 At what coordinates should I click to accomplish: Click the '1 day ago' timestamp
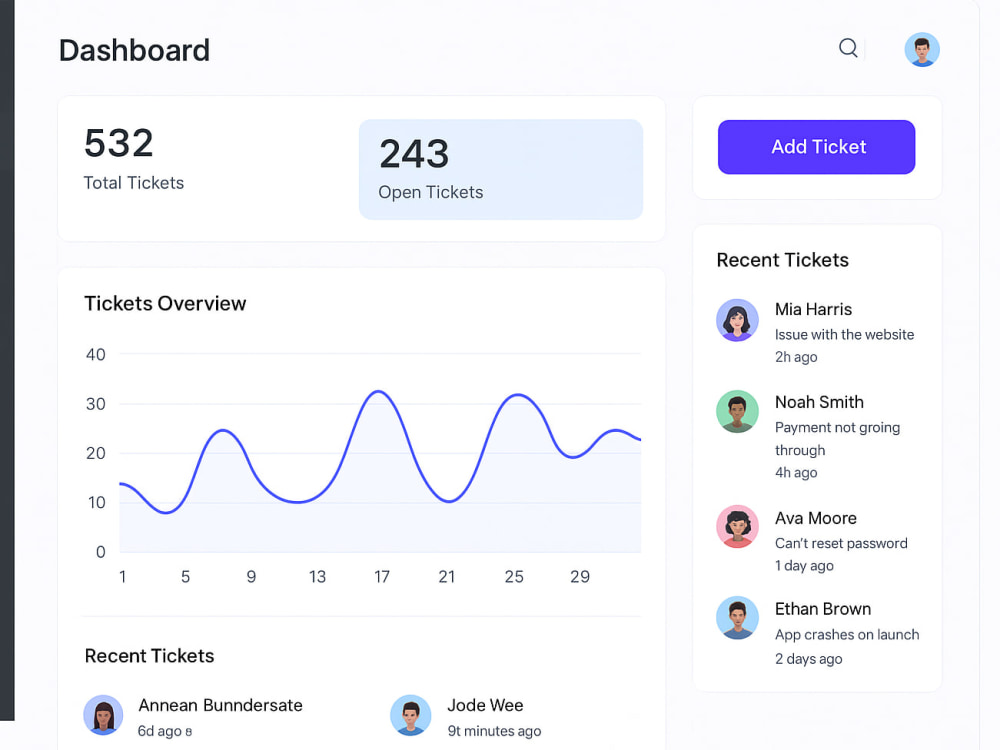pos(804,566)
